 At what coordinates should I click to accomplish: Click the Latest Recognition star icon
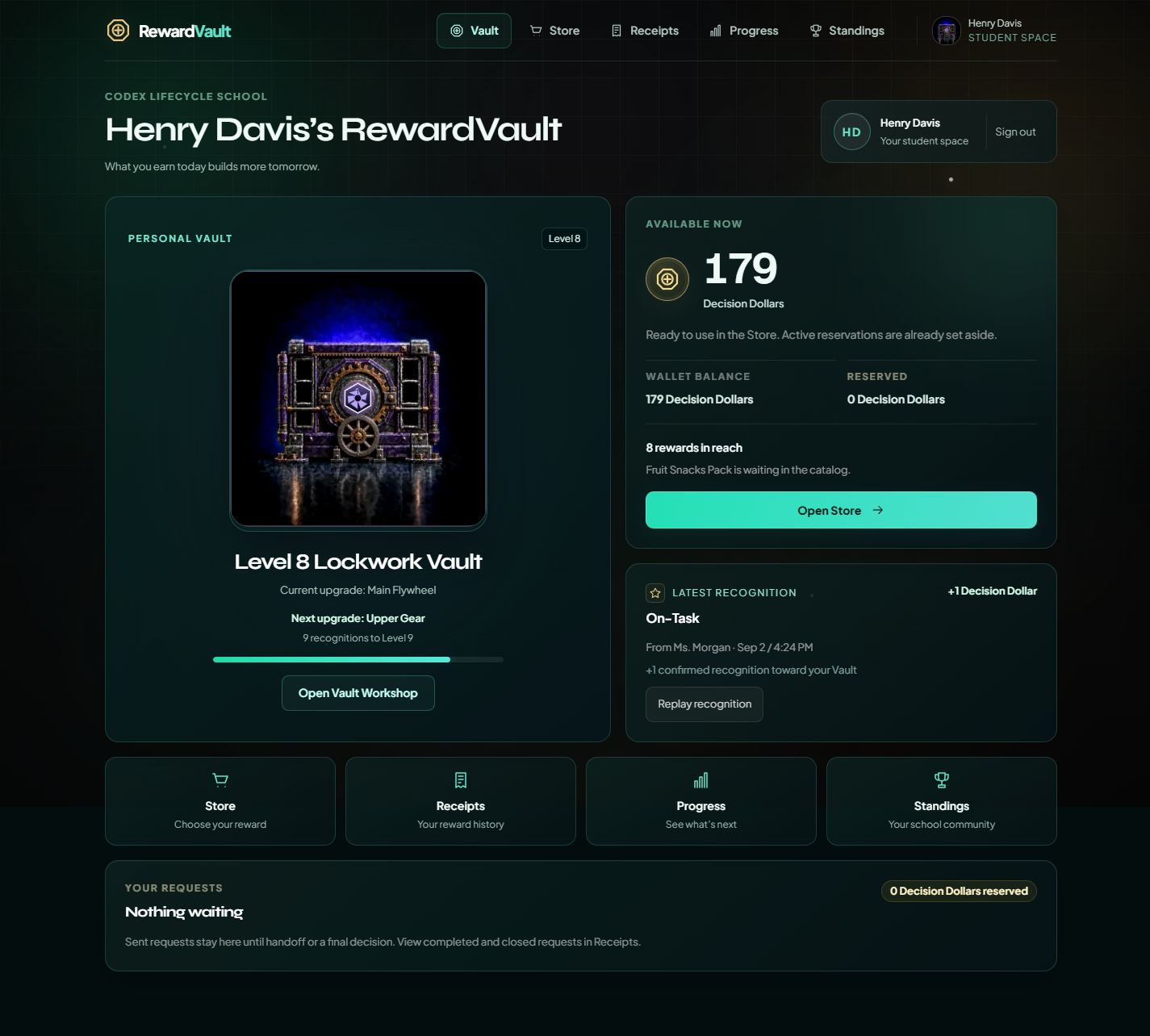click(655, 592)
